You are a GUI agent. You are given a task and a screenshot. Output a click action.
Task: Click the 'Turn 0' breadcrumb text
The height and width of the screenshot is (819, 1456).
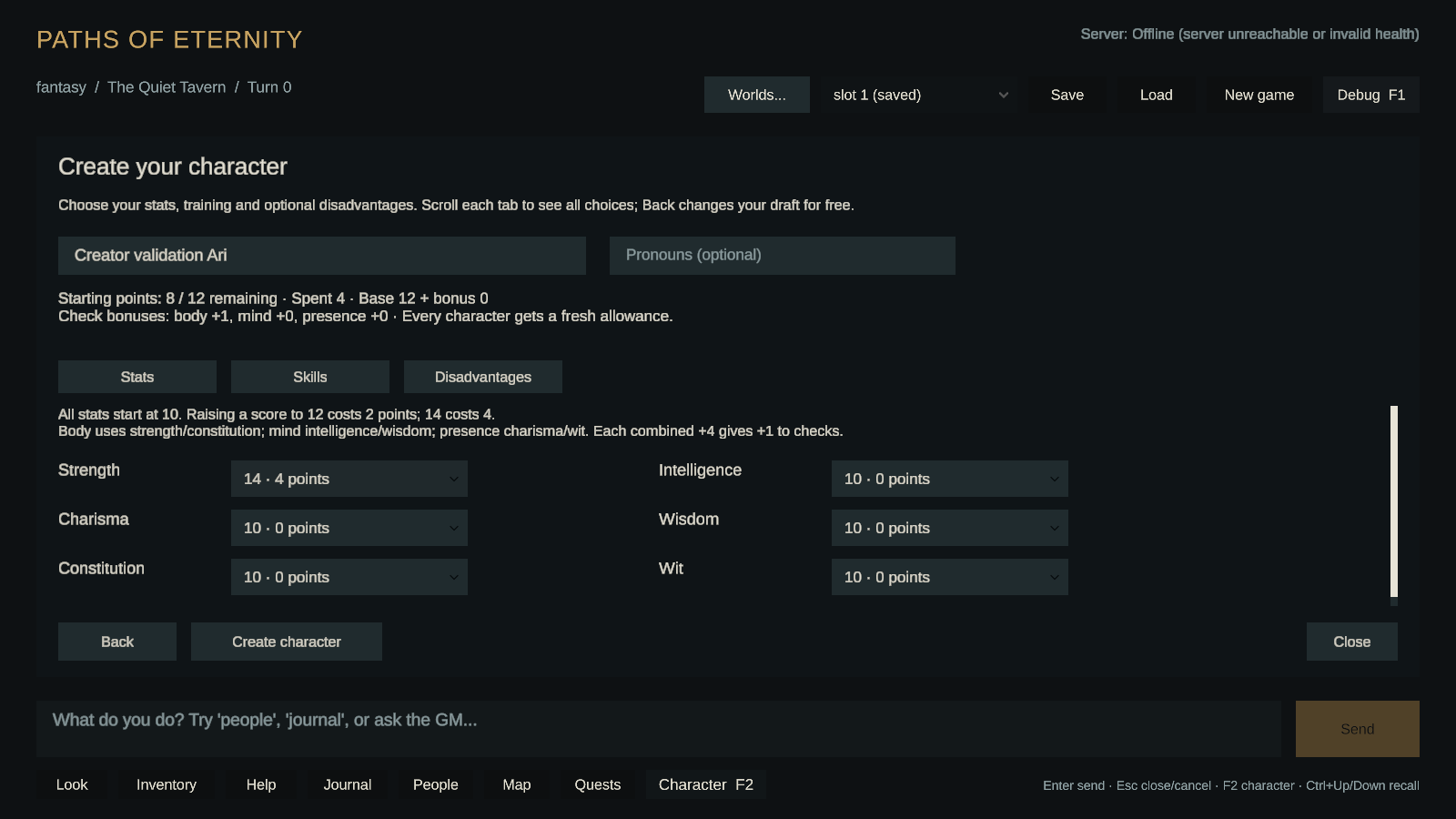click(269, 87)
